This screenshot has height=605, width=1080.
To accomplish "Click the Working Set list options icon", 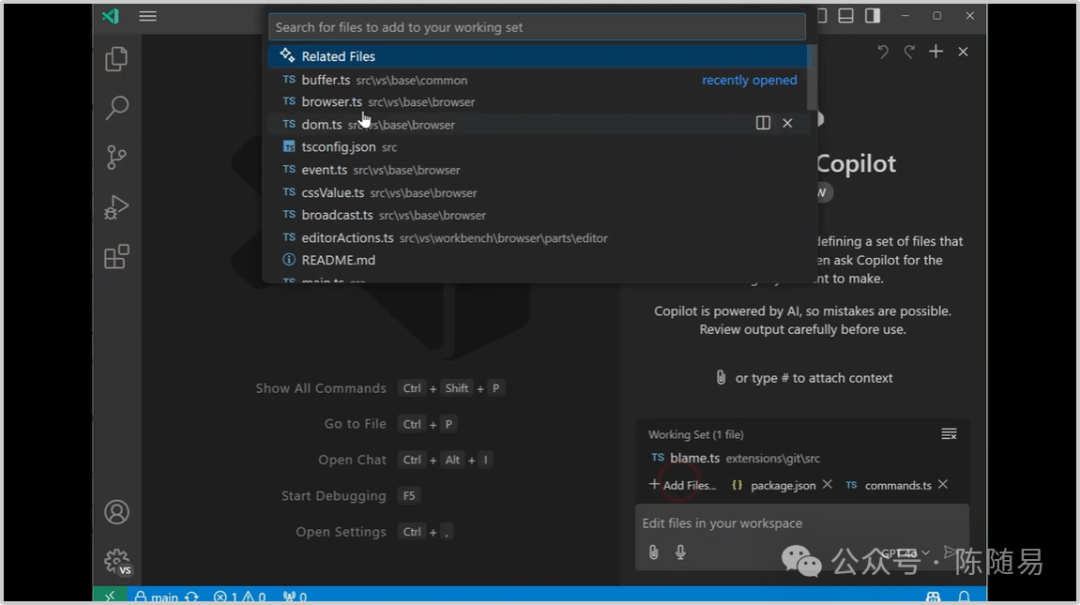I will pyautogui.click(x=948, y=434).
